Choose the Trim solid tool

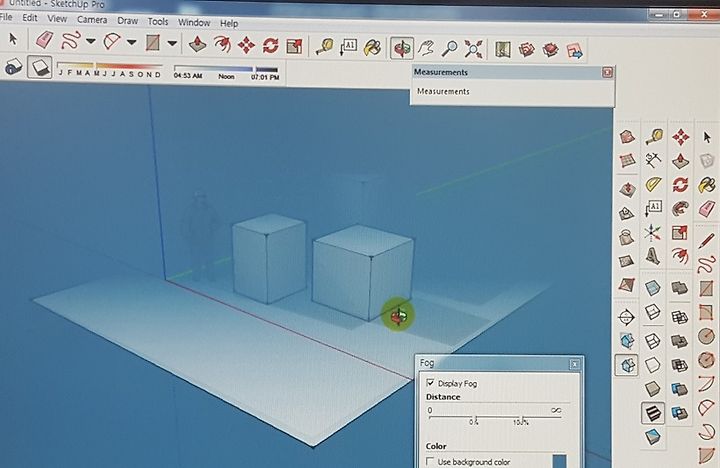[680, 389]
